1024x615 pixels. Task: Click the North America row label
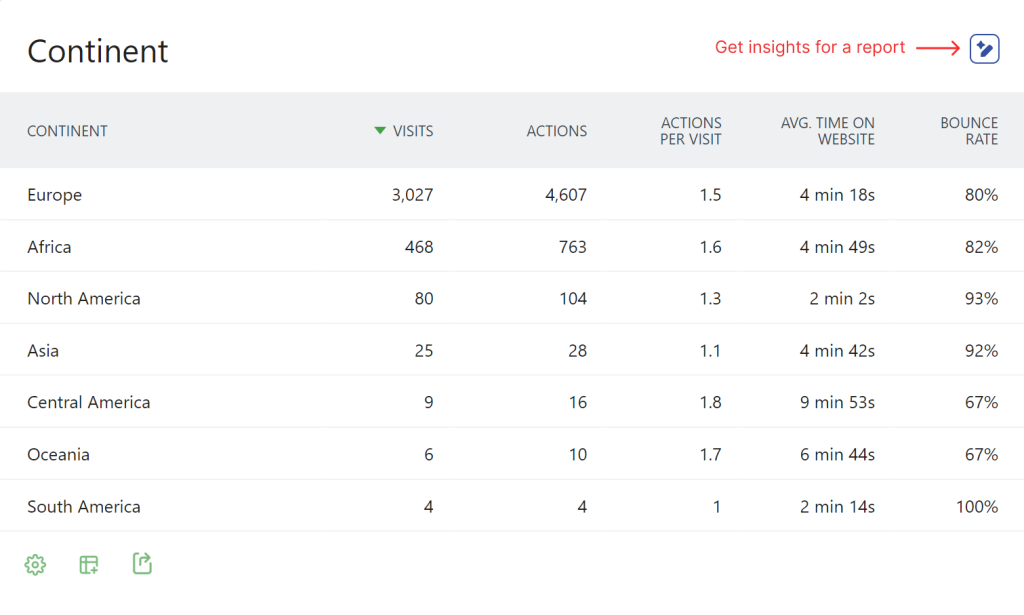84,299
